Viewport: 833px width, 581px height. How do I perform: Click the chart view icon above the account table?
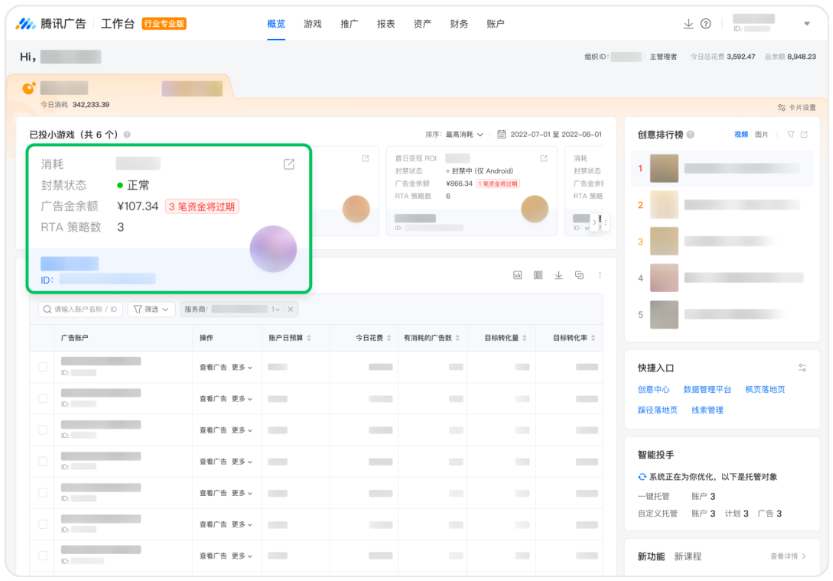pos(517,275)
